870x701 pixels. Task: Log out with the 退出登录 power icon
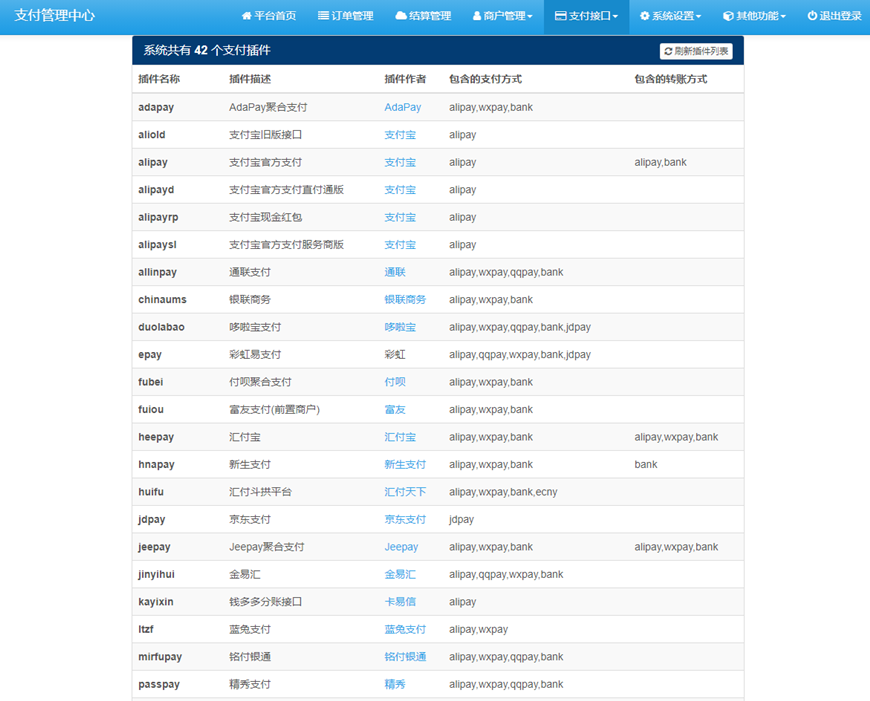[834, 16]
